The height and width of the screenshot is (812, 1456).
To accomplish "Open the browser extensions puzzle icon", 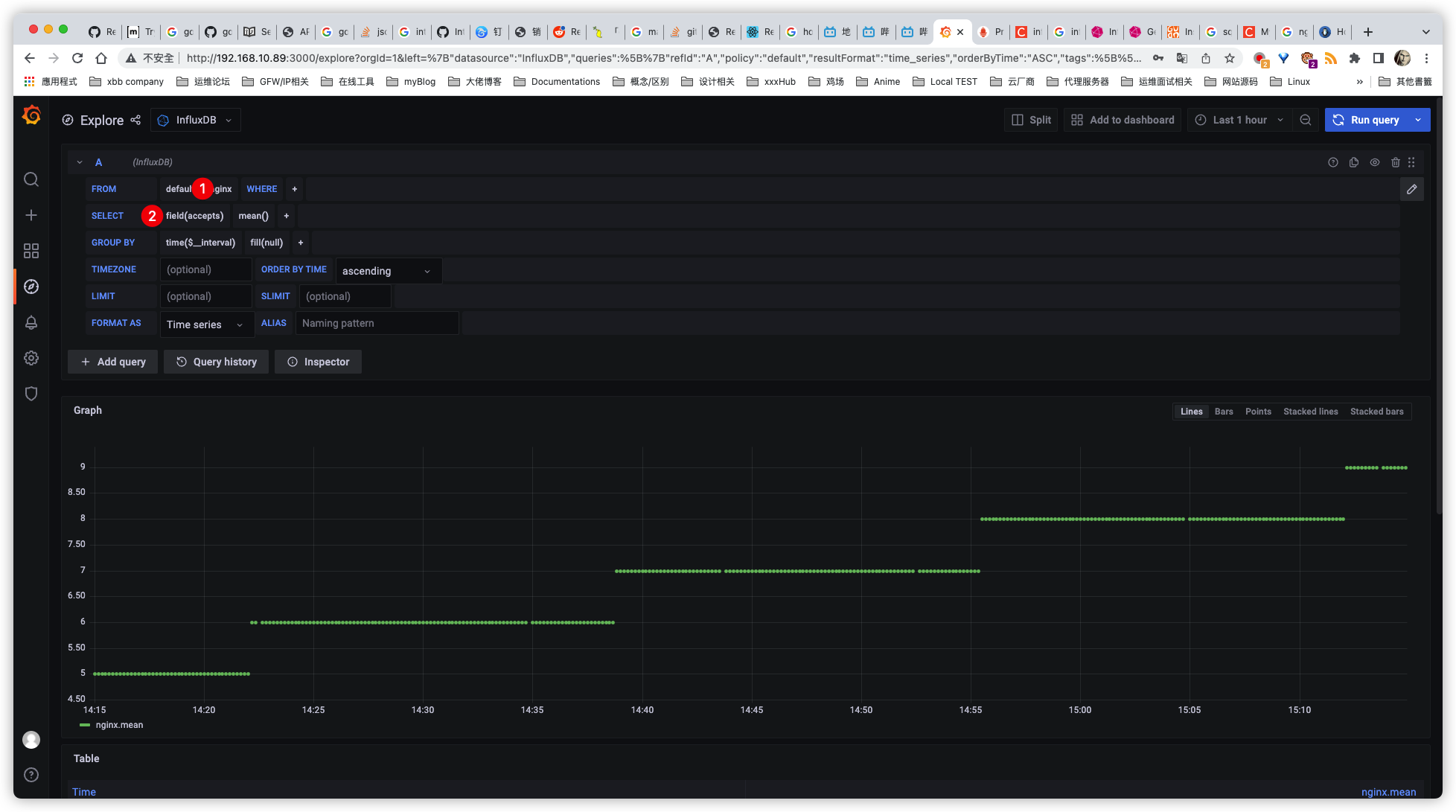I will pyautogui.click(x=1355, y=58).
